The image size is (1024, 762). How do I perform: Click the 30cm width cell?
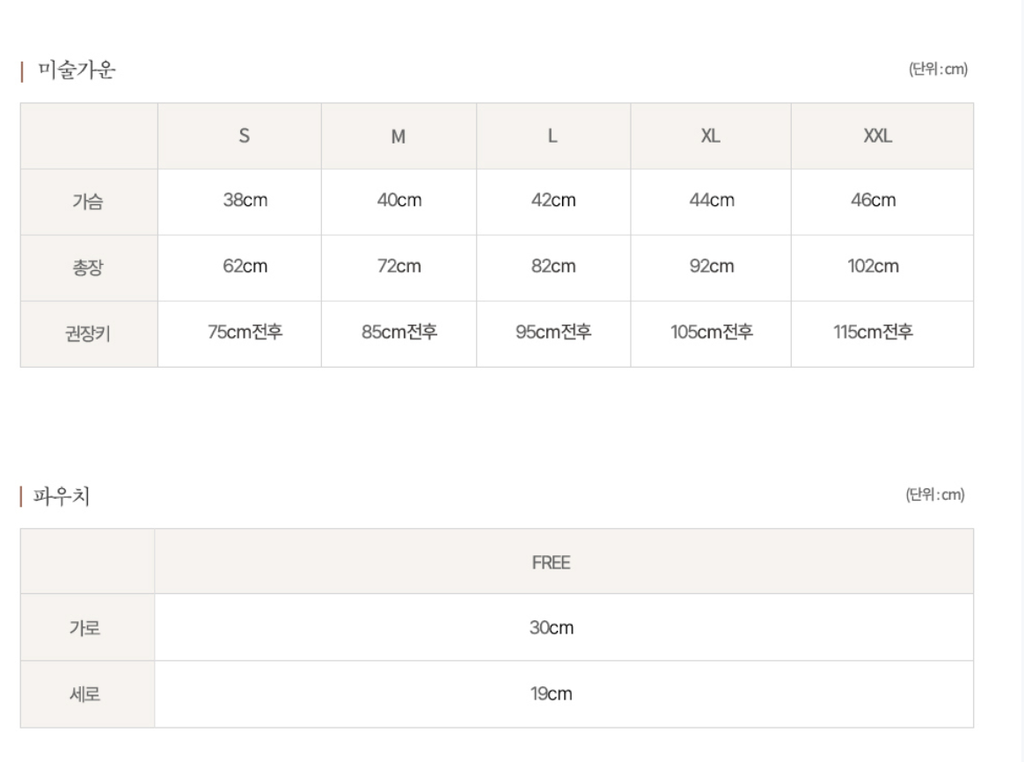(x=551, y=628)
